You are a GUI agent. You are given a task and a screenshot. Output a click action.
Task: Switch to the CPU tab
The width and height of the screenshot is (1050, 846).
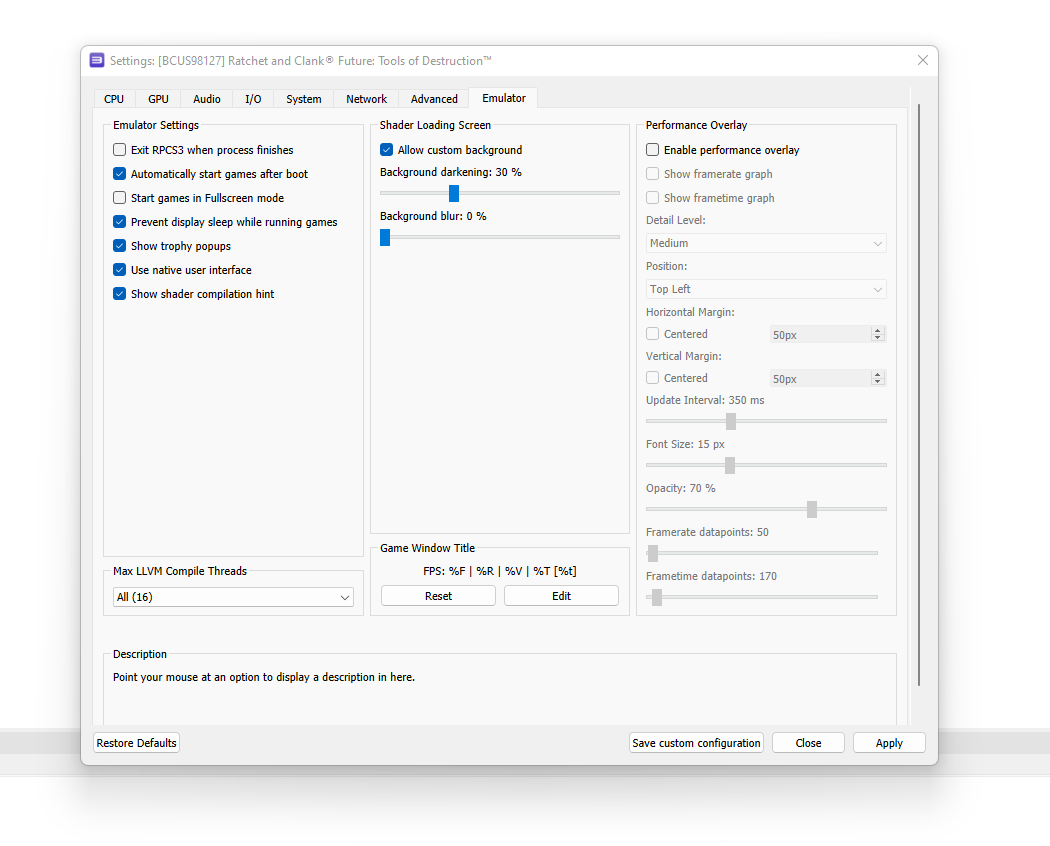point(113,98)
